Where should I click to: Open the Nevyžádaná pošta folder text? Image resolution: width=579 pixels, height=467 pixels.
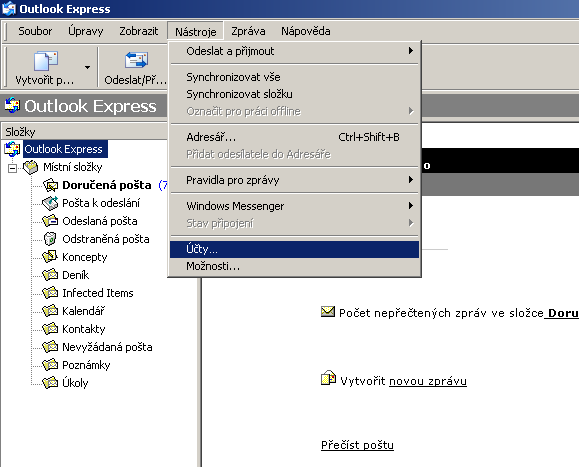point(107,347)
